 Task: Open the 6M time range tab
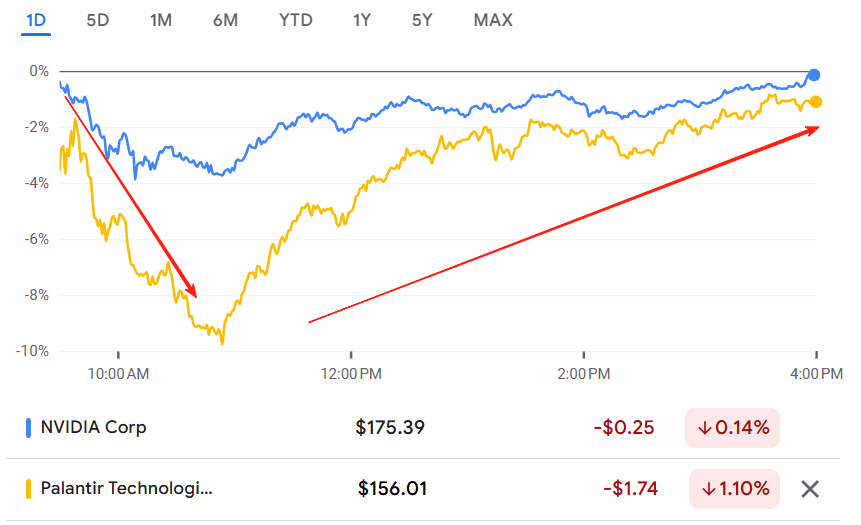point(225,21)
